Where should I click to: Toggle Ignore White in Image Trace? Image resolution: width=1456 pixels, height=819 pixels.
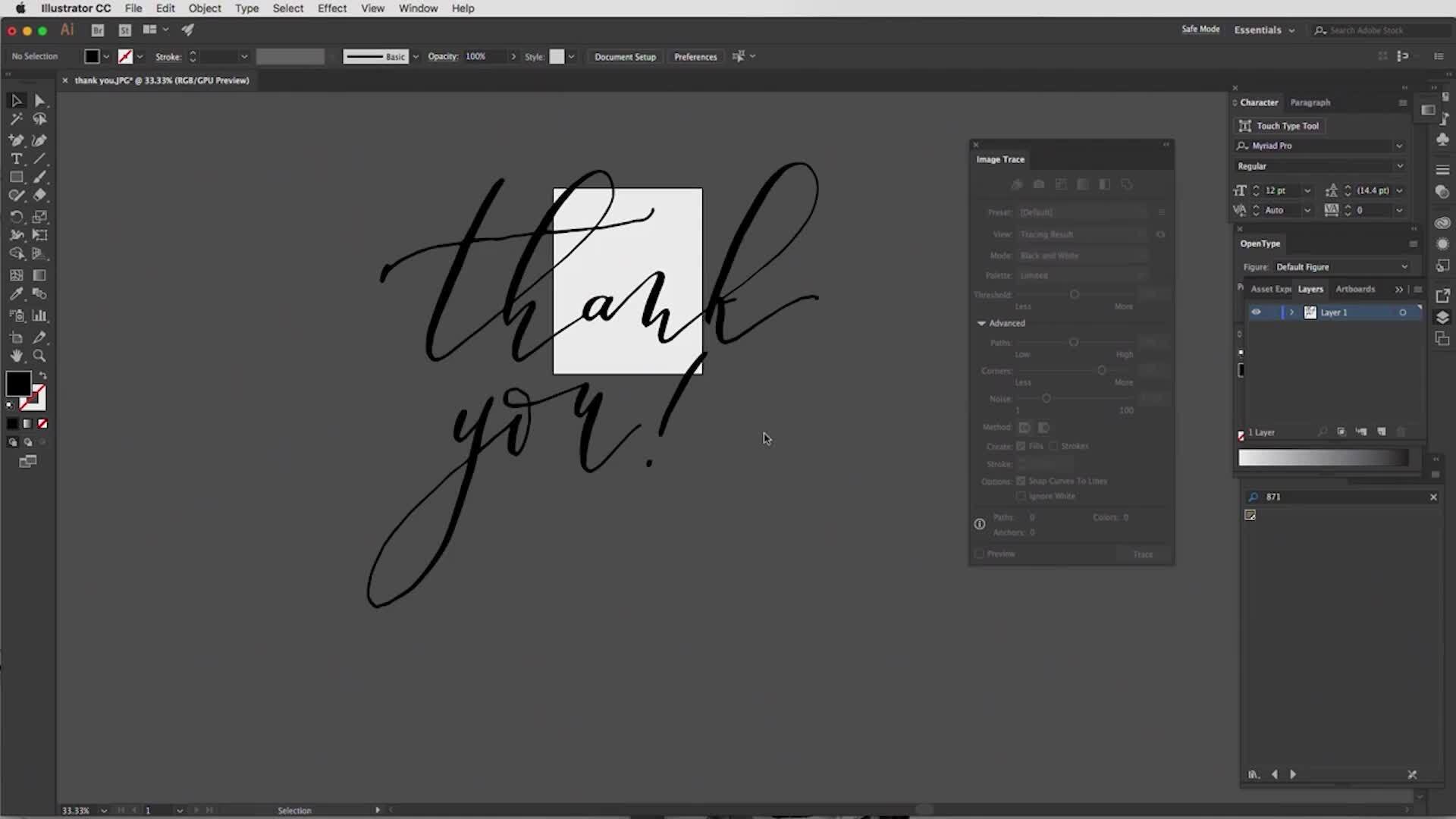[x=1021, y=496]
